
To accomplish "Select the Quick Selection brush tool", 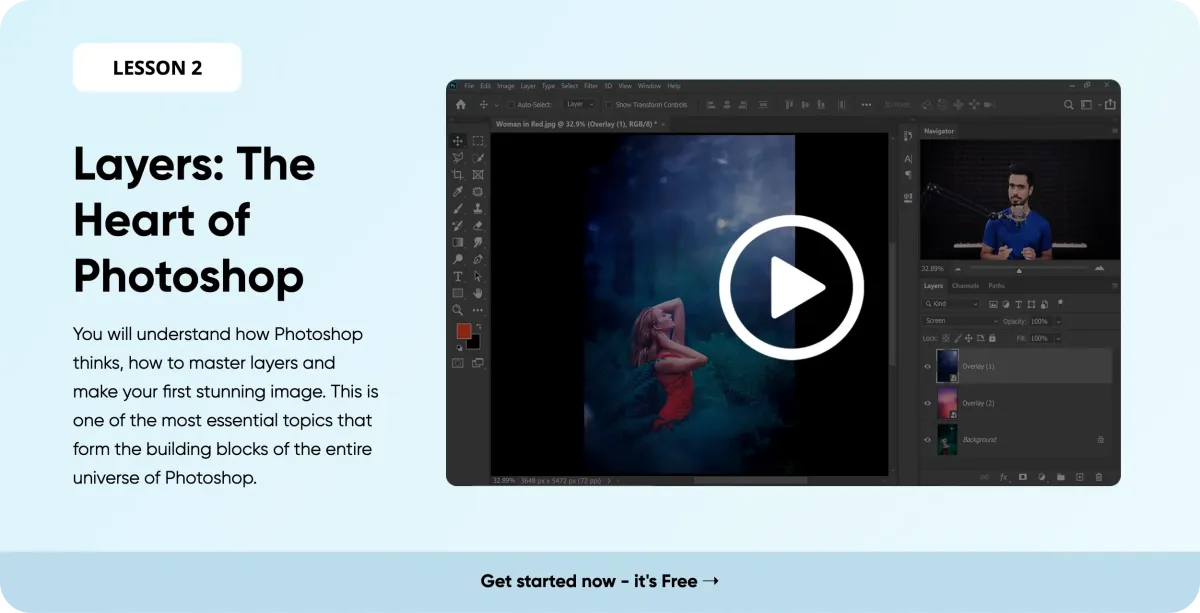I will [x=478, y=158].
